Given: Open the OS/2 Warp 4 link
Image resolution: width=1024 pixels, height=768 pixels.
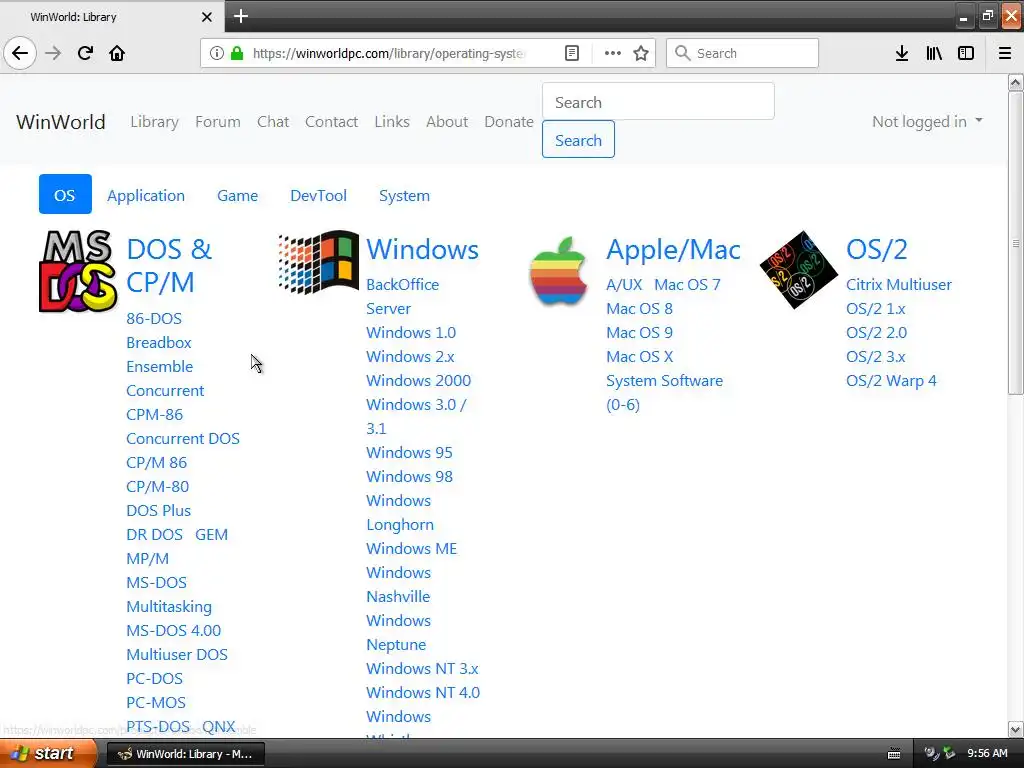Looking at the screenshot, I should pyautogui.click(x=891, y=380).
